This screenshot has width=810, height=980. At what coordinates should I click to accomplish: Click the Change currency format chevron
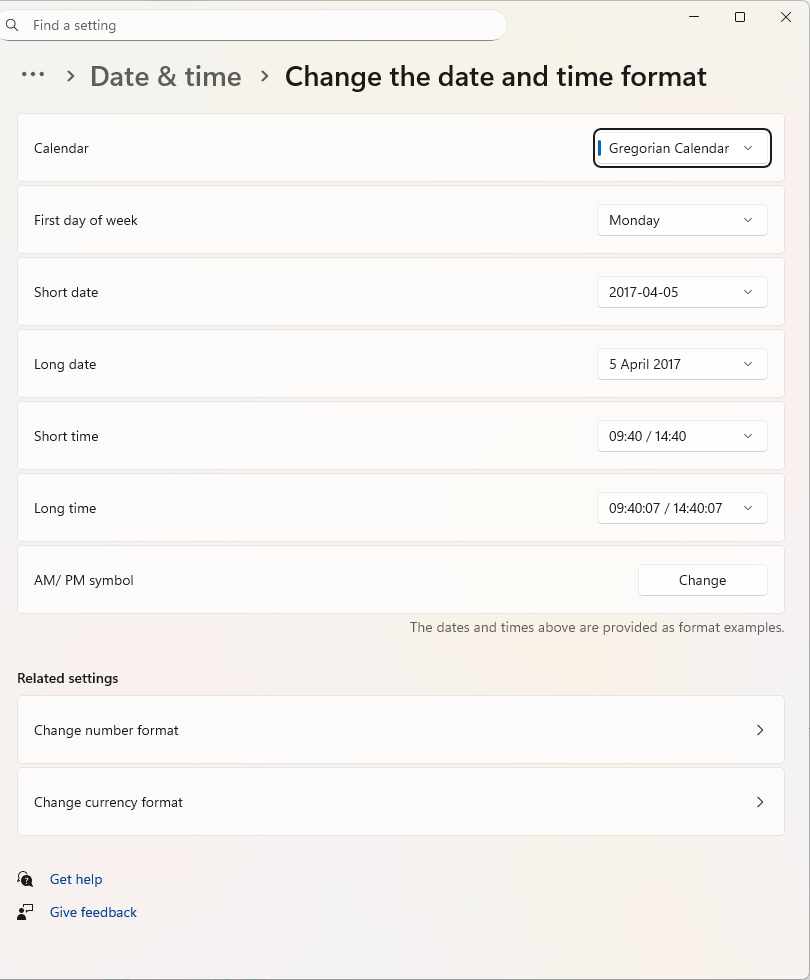tap(760, 802)
